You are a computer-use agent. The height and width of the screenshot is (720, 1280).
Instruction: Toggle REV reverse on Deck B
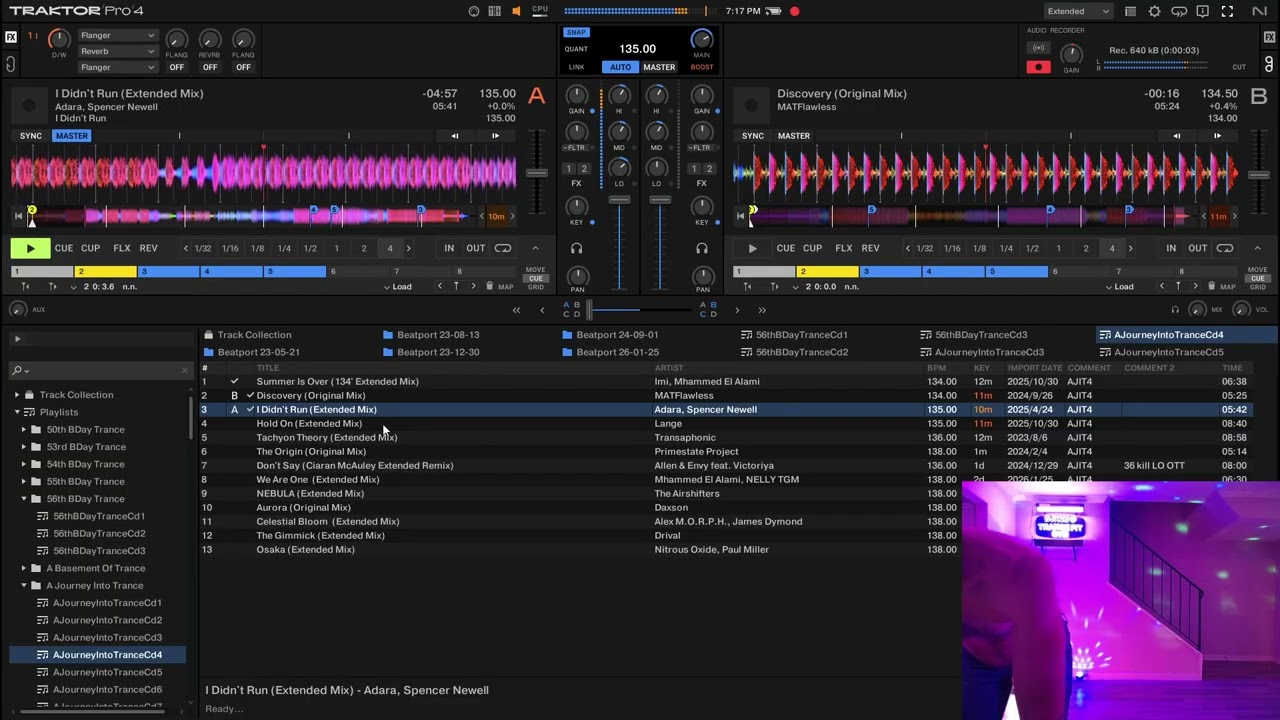pyautogui.click(x=870, y=248)
